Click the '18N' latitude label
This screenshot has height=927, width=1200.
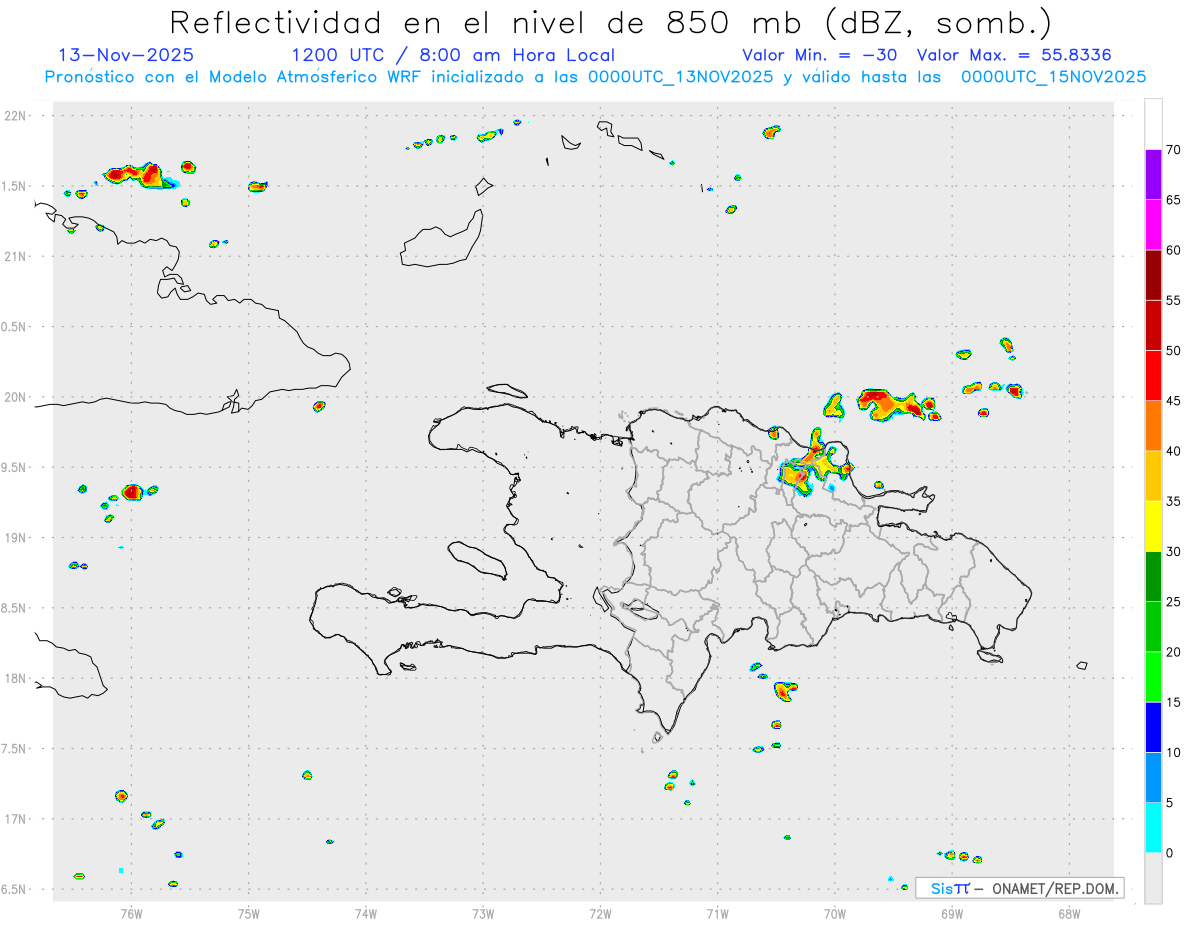point(16,678)
